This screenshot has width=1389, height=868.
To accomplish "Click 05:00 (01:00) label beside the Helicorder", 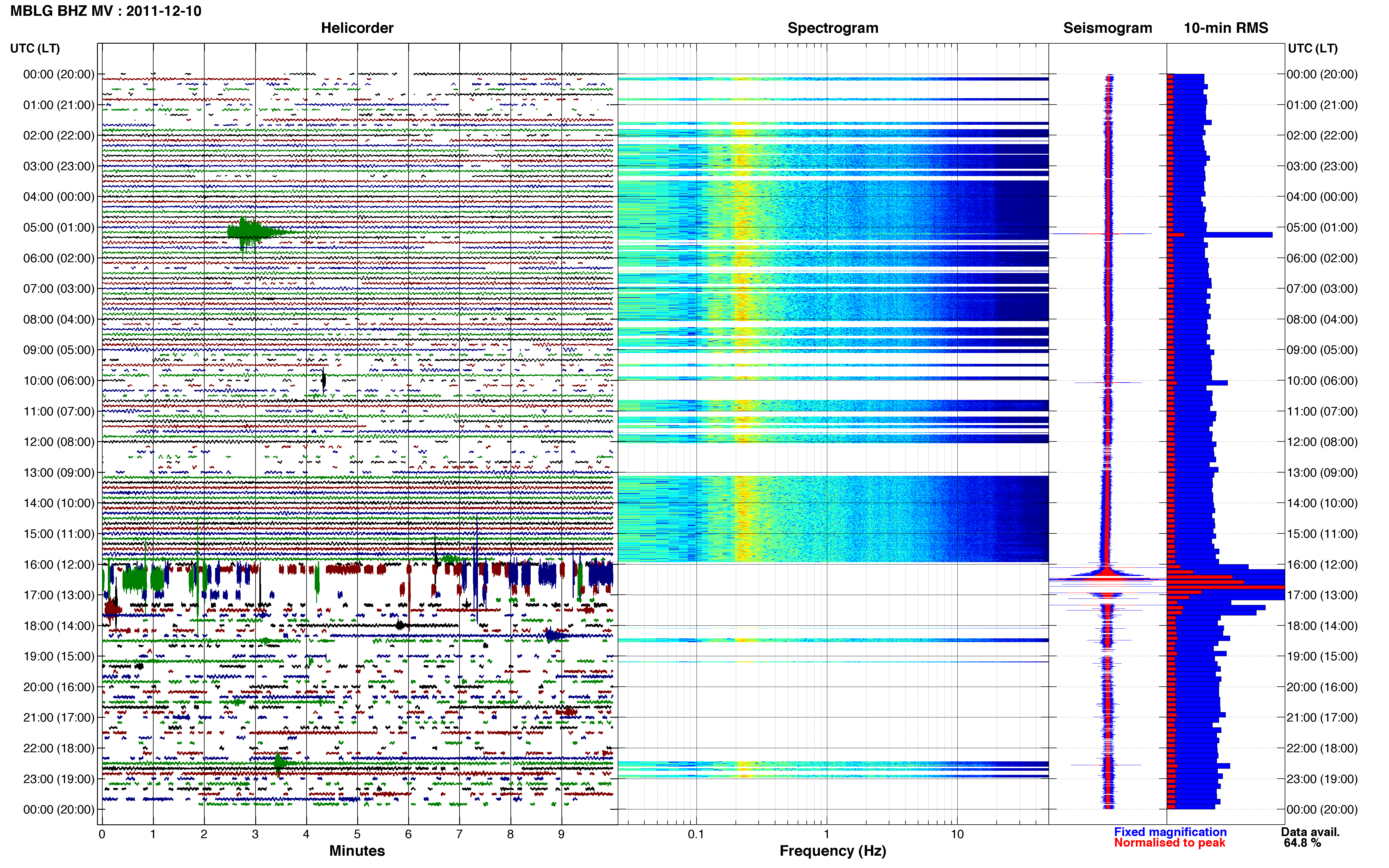I will pos(59,227).
